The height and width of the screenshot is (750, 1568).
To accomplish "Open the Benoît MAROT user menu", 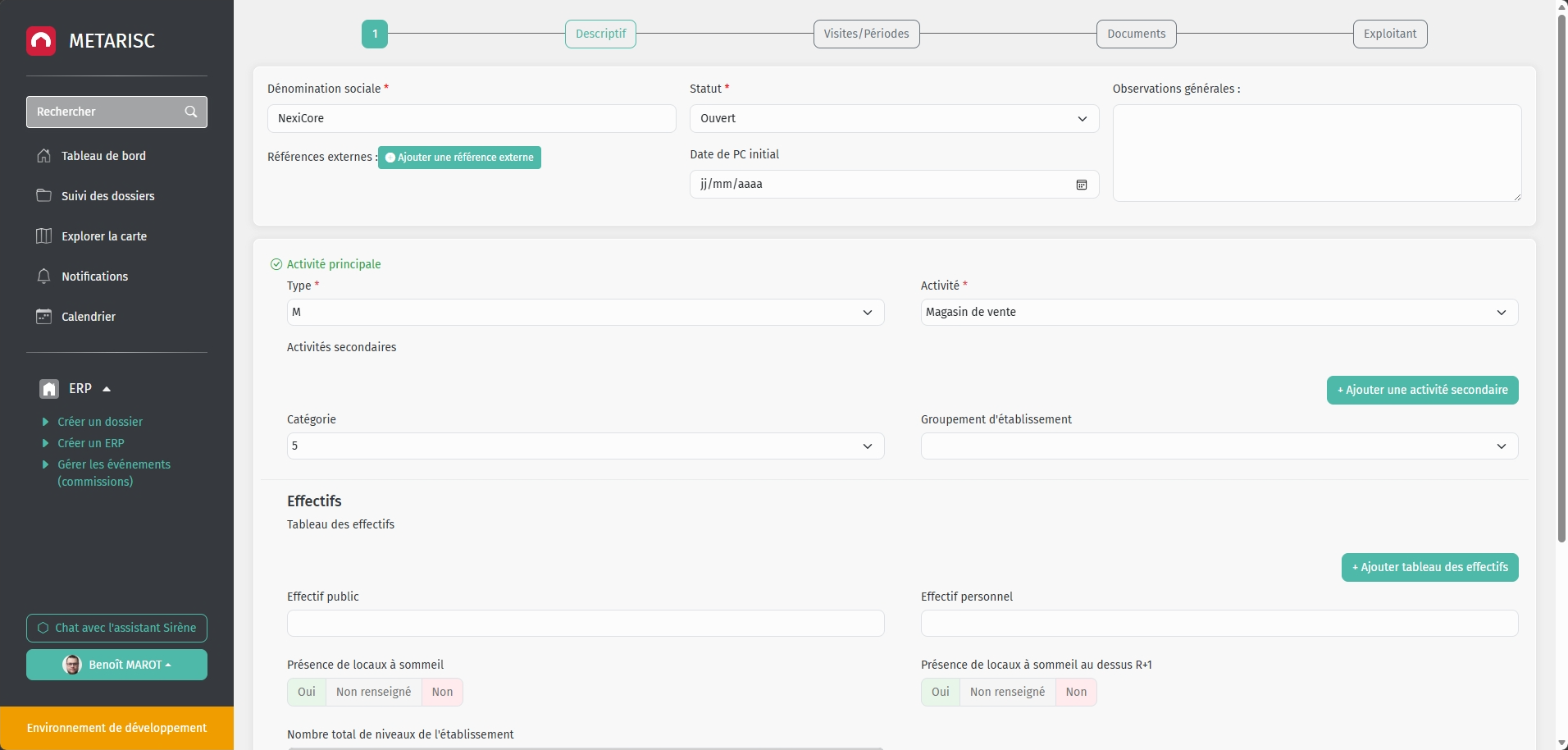I will tap(116, 665).
